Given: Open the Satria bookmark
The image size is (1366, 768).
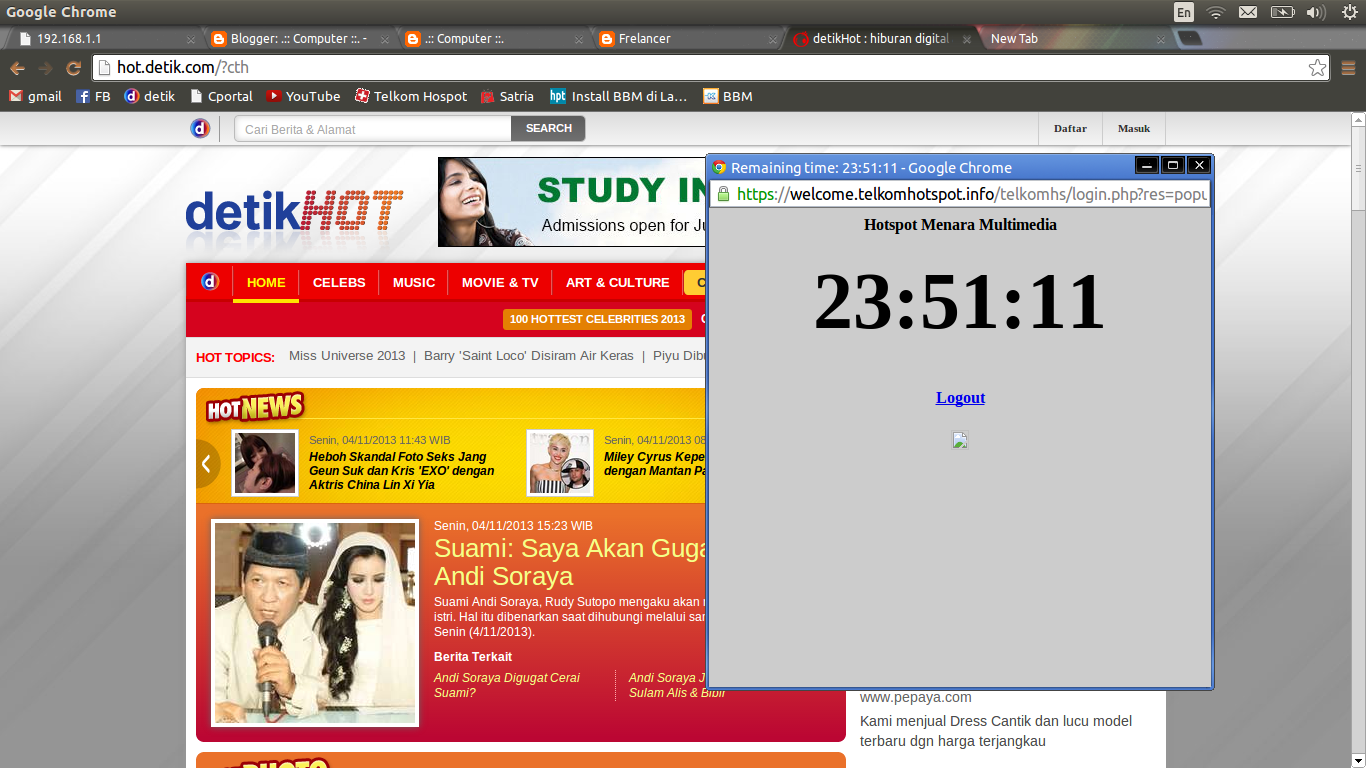Looking at the screenshot, I should 507,96.
